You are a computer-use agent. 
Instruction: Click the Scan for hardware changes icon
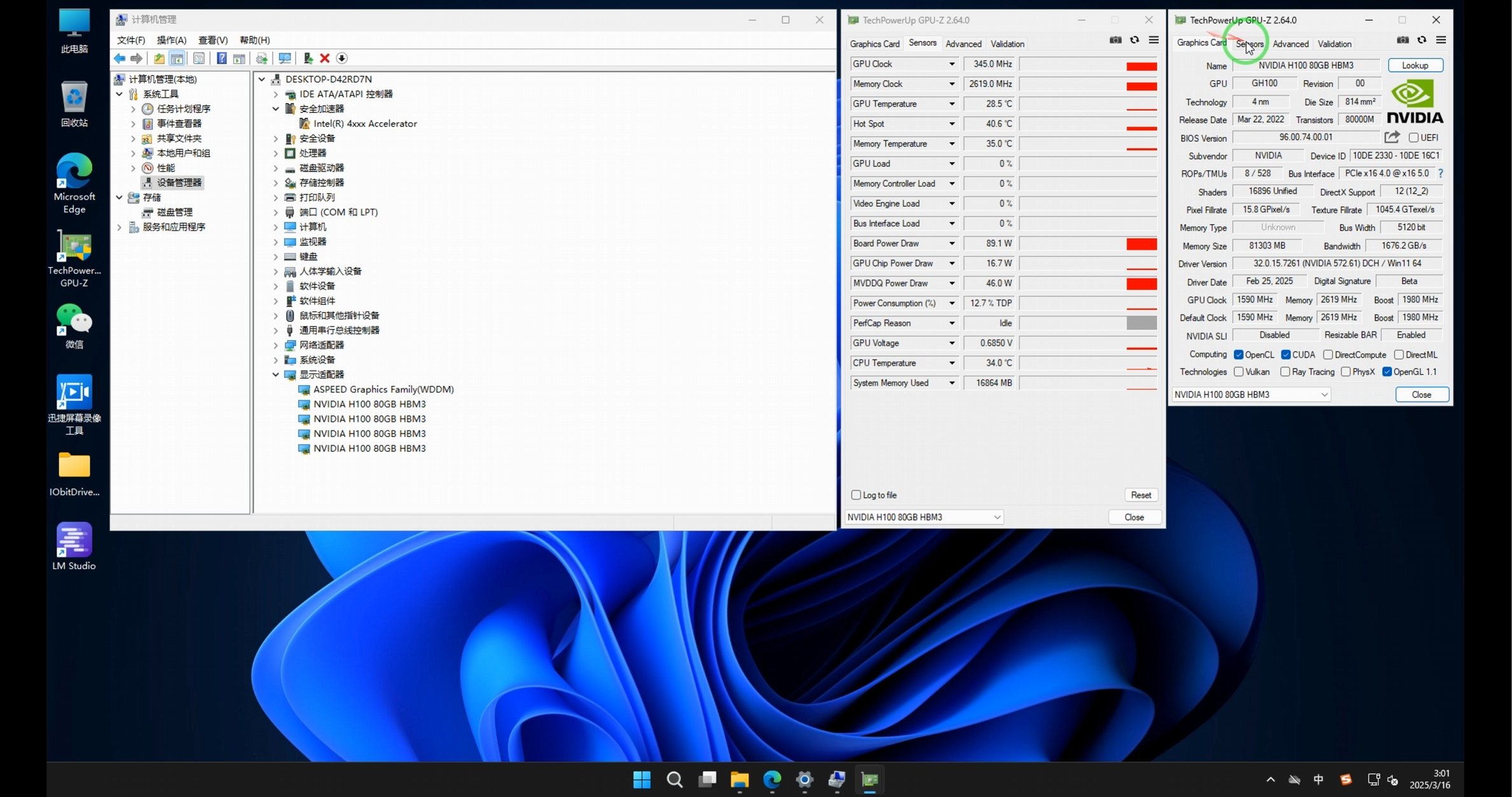(285, 58)
